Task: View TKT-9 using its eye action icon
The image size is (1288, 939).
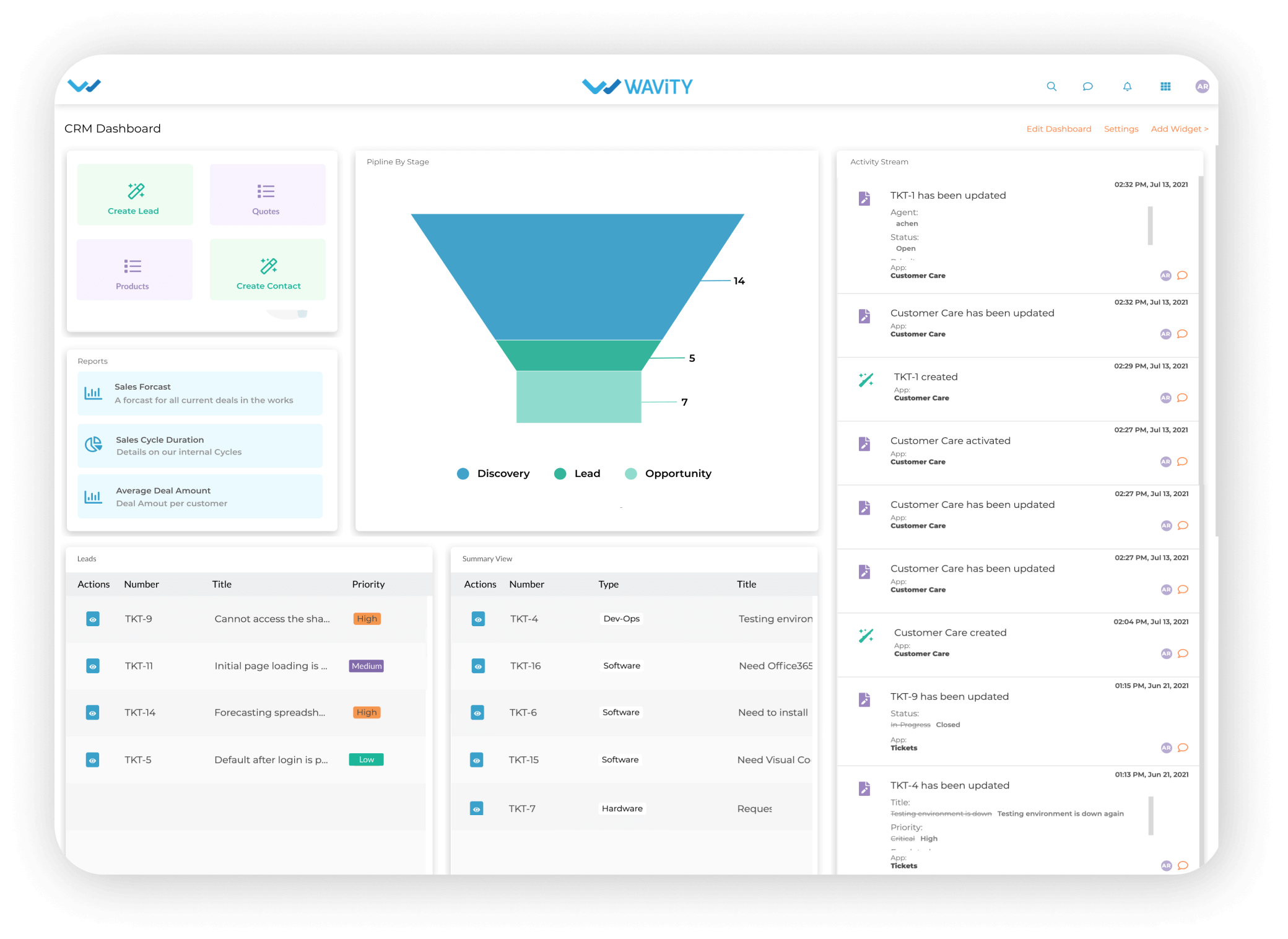Action: click(x=93, y=618)
